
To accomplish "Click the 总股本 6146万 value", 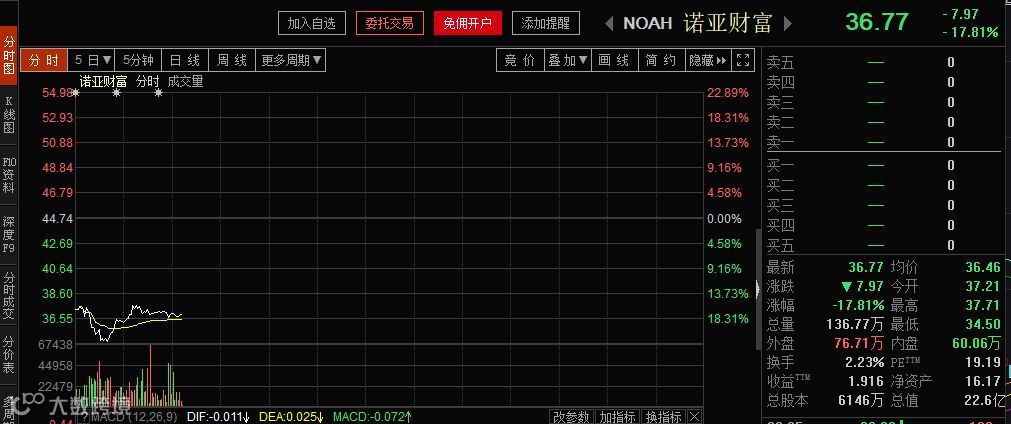I will (x=861, y=401).
